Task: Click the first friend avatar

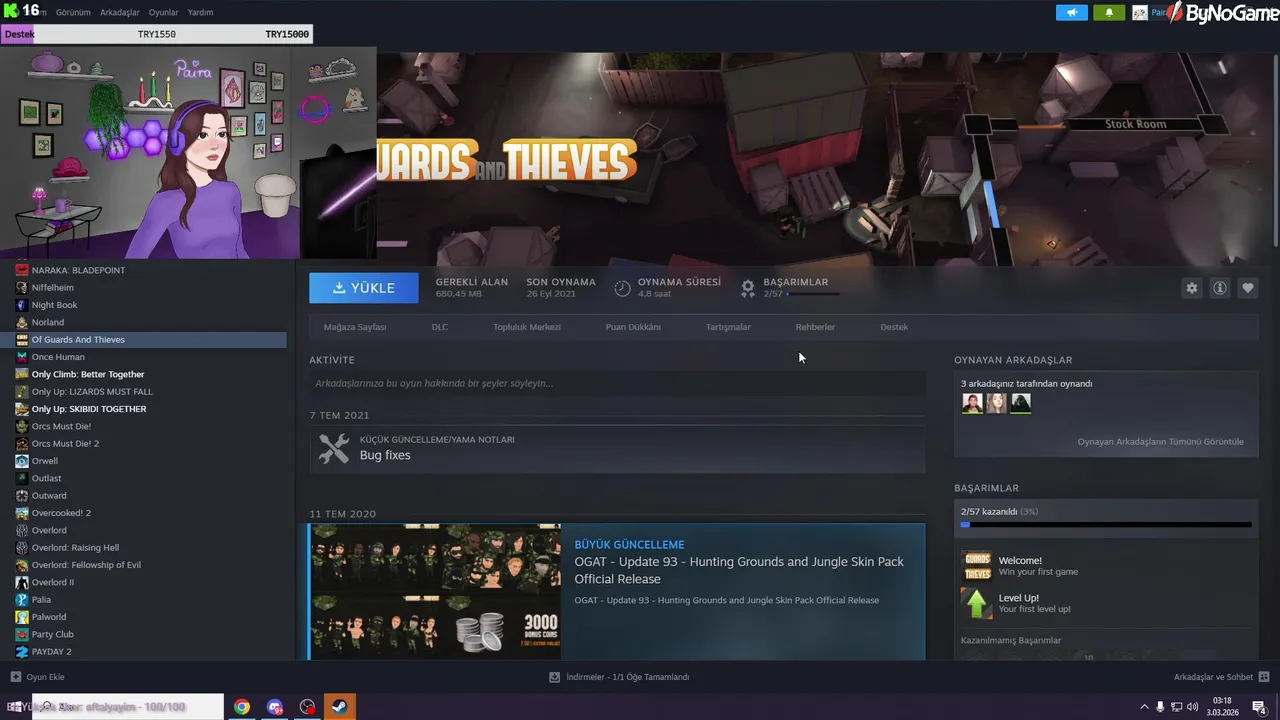Action: pos(972,403)
